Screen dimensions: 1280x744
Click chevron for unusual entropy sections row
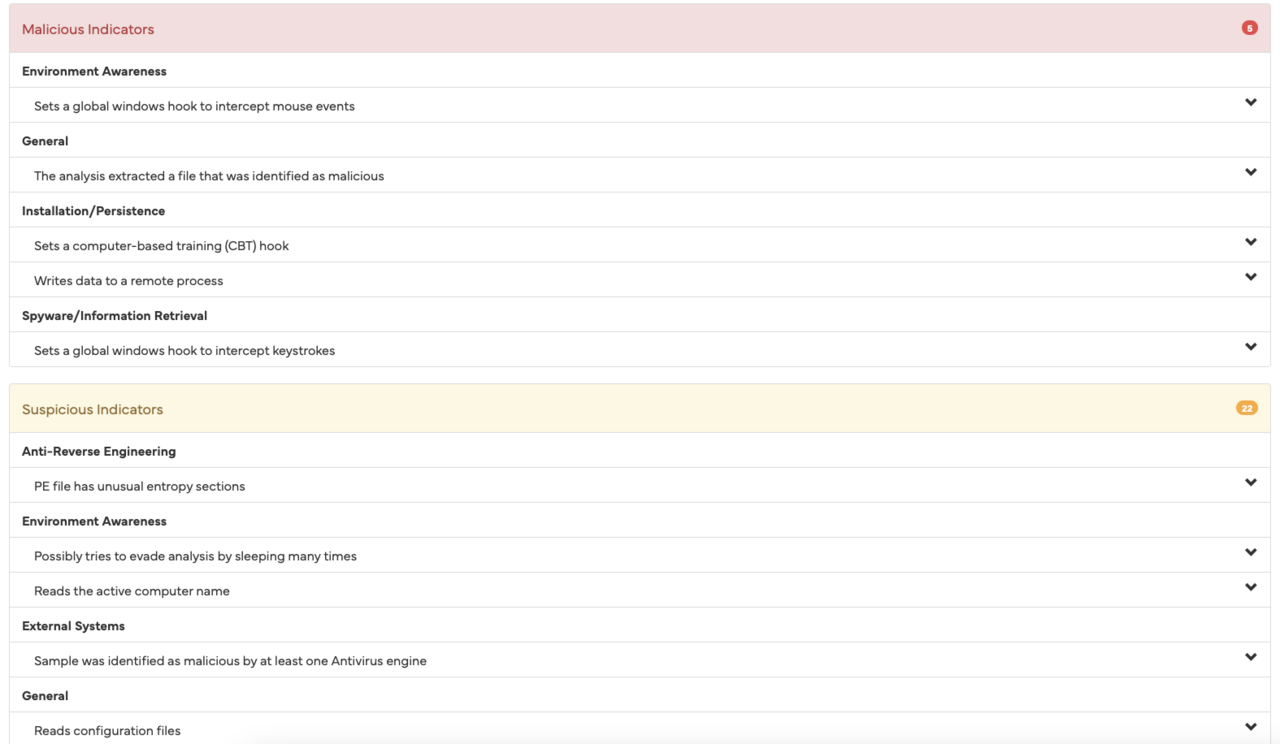click(1250, 483)
